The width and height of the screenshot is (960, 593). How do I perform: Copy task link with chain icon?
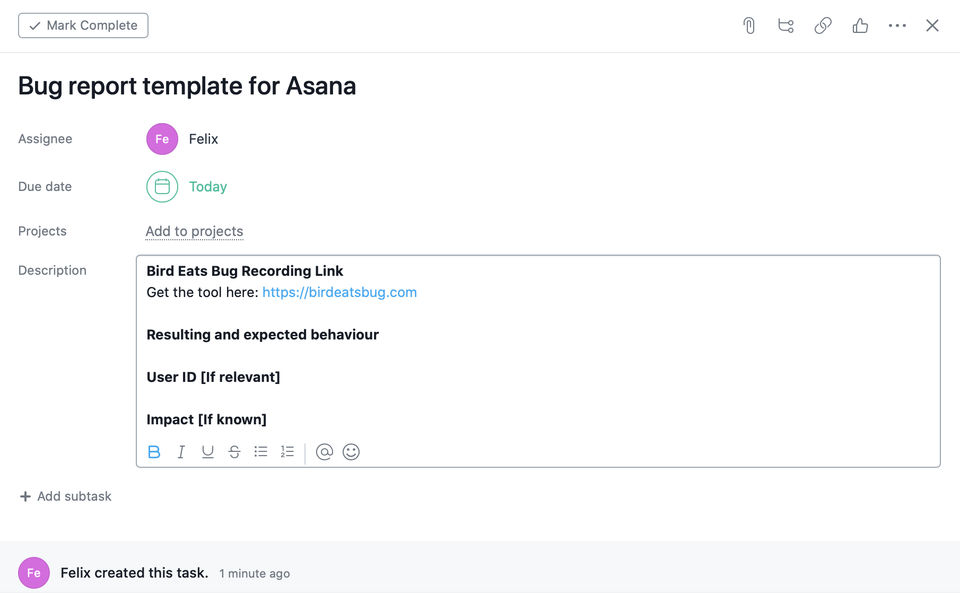pos(823,26)
